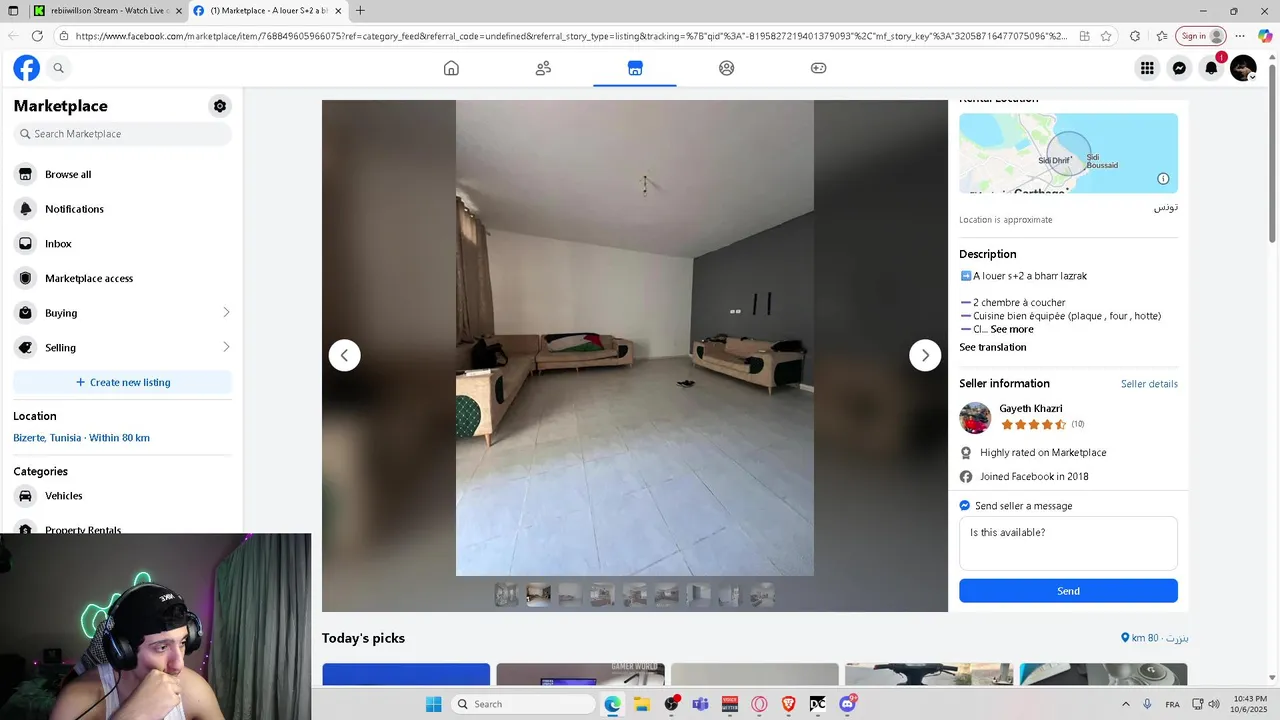Screen dimensions: 1280x720
Task: Click the map info icon
Action: tap(1163, 179)
